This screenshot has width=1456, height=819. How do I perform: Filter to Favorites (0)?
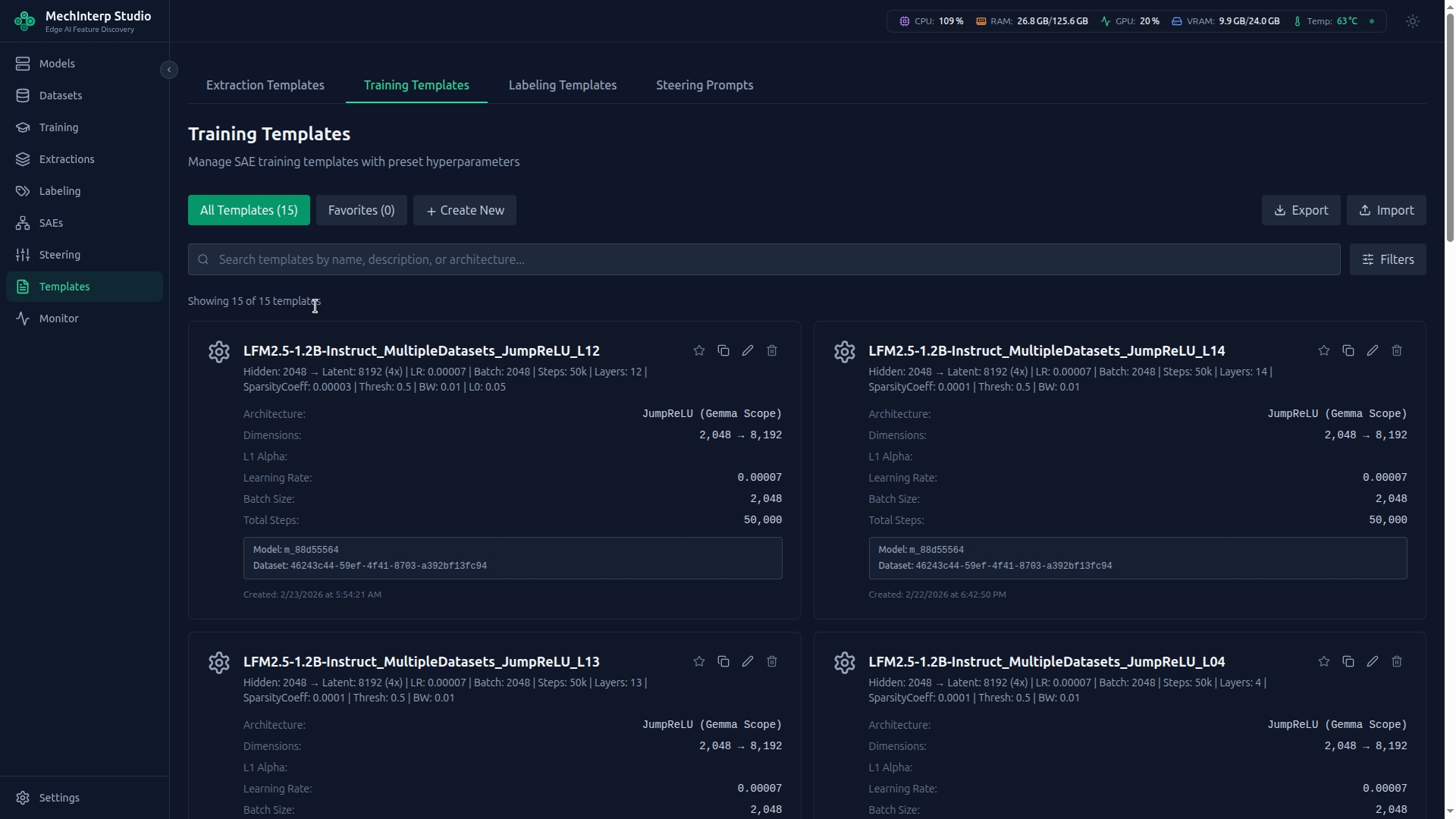click(362, 210)
